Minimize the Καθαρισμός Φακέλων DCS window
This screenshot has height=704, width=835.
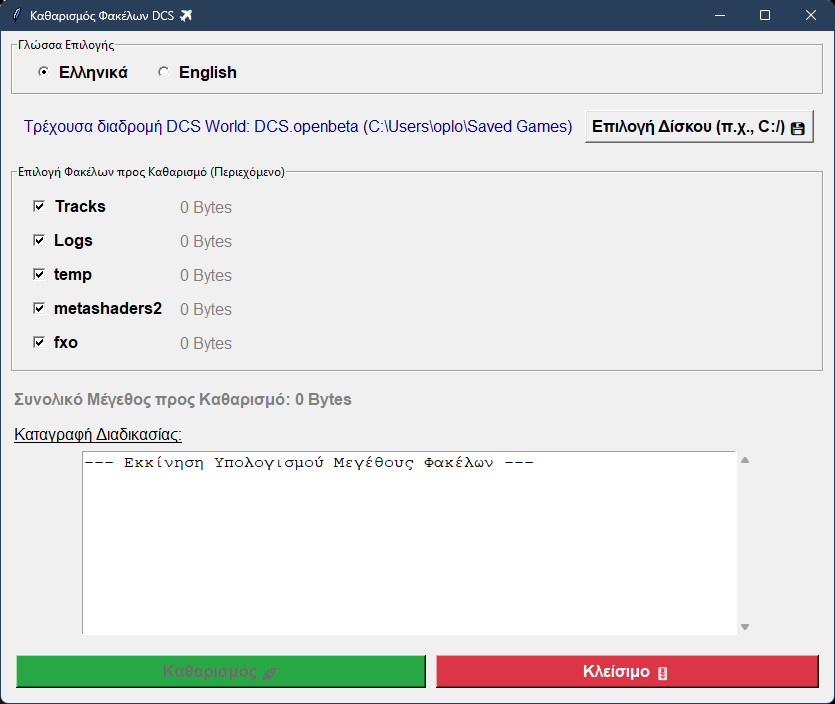(x=719, y=15)
